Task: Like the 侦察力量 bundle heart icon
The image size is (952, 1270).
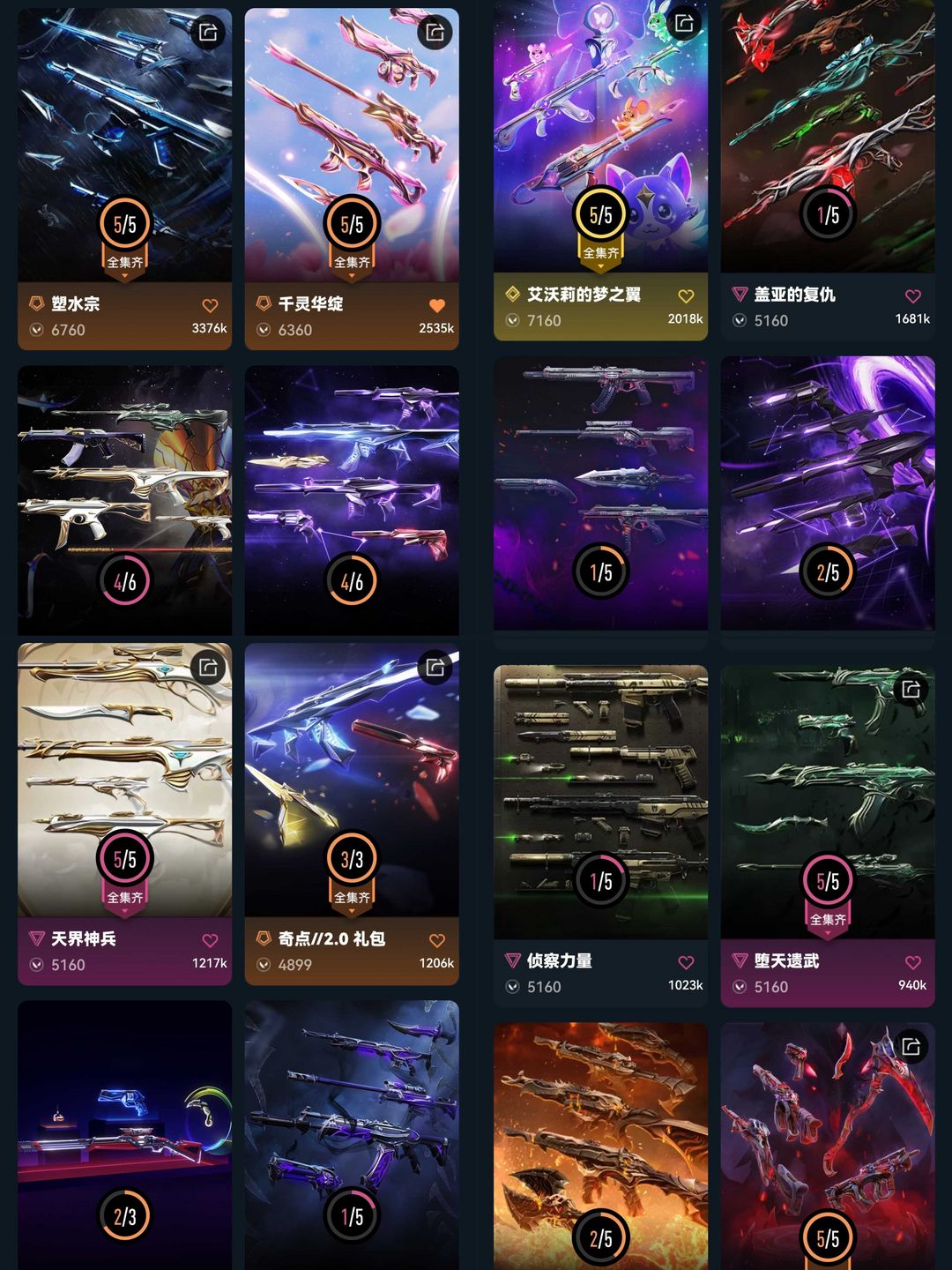Action: point(686,962)
